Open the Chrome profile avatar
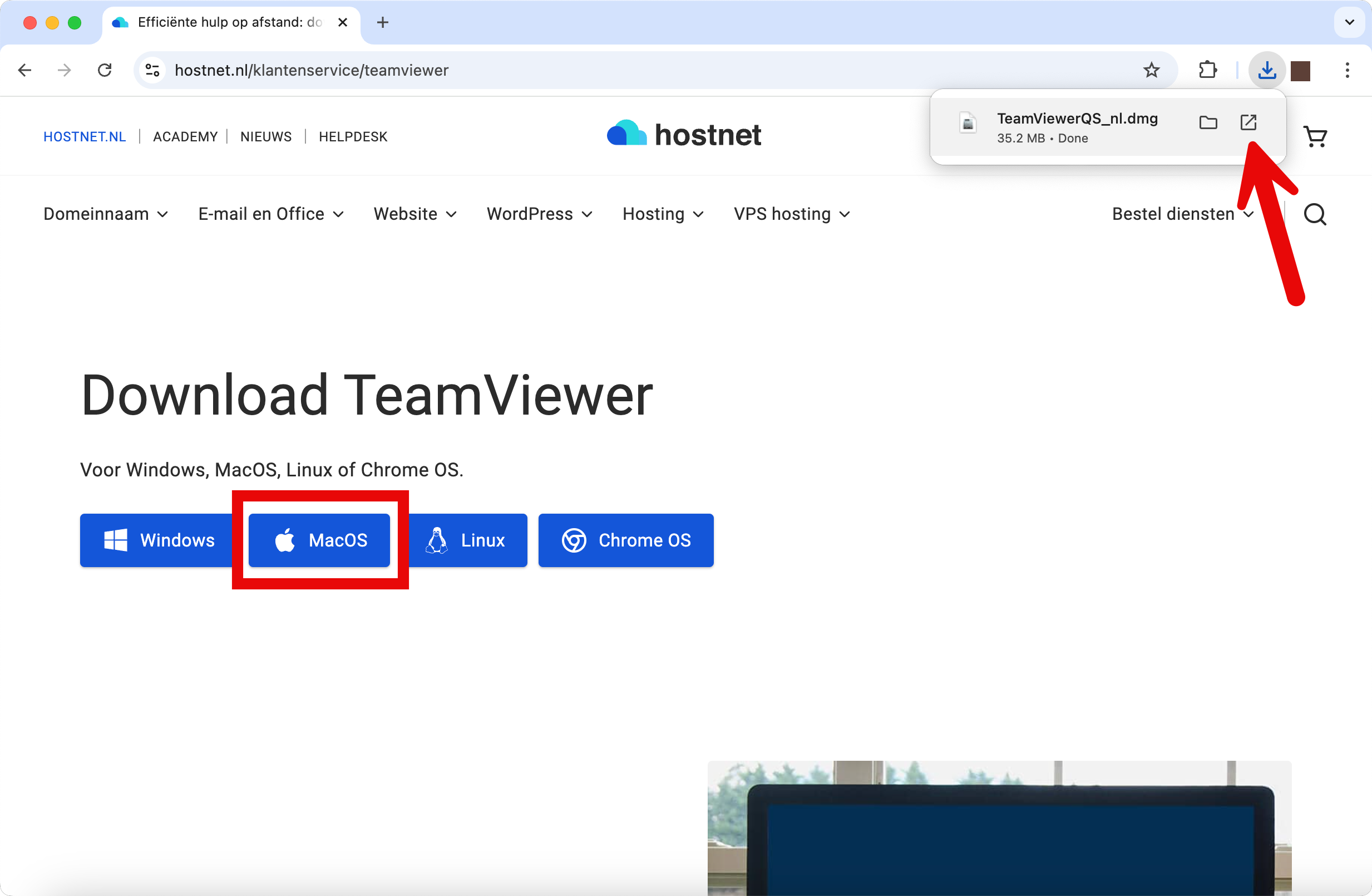Image resolution: width=1372 pixels, height=896 pixels. click(x=1301, y=71)
